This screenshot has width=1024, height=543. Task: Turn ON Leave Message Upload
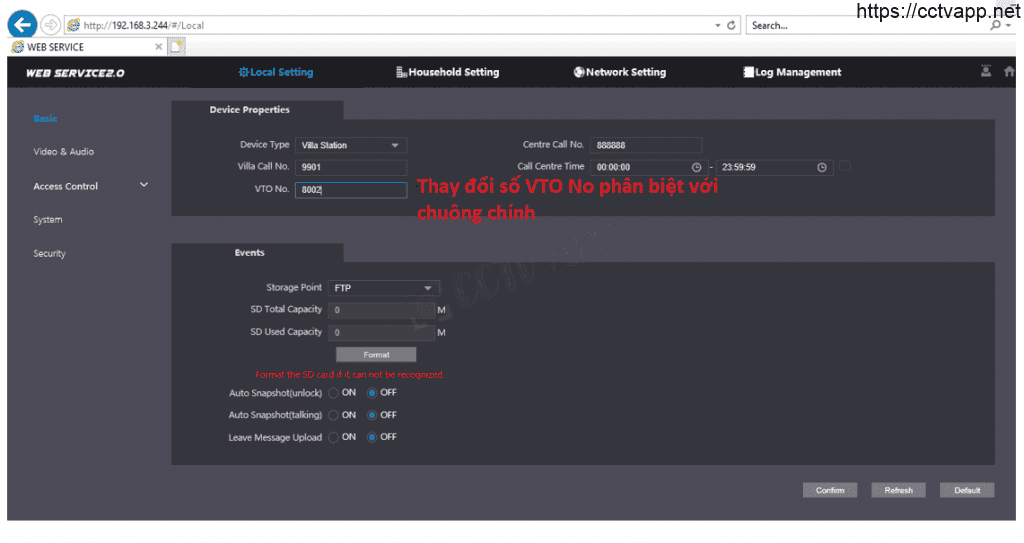click(x=334, y=437)
